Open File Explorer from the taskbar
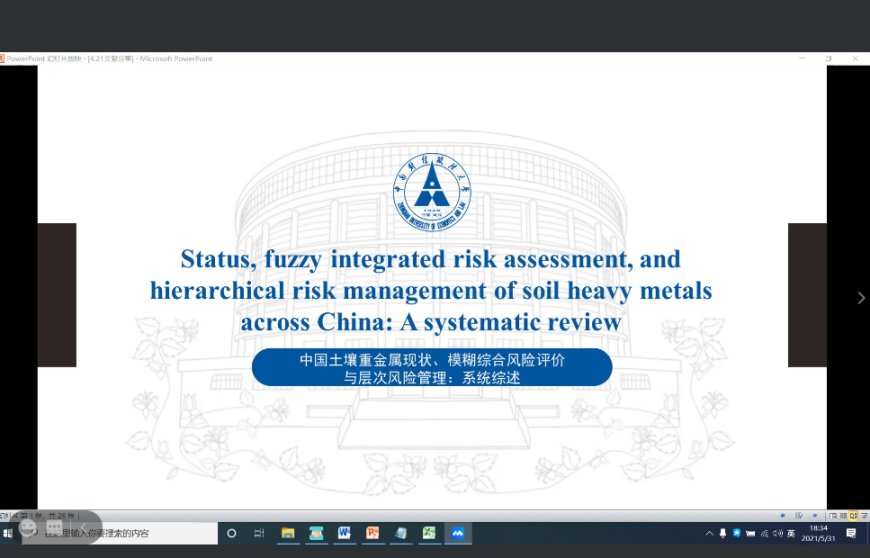 tap(288, 533)
